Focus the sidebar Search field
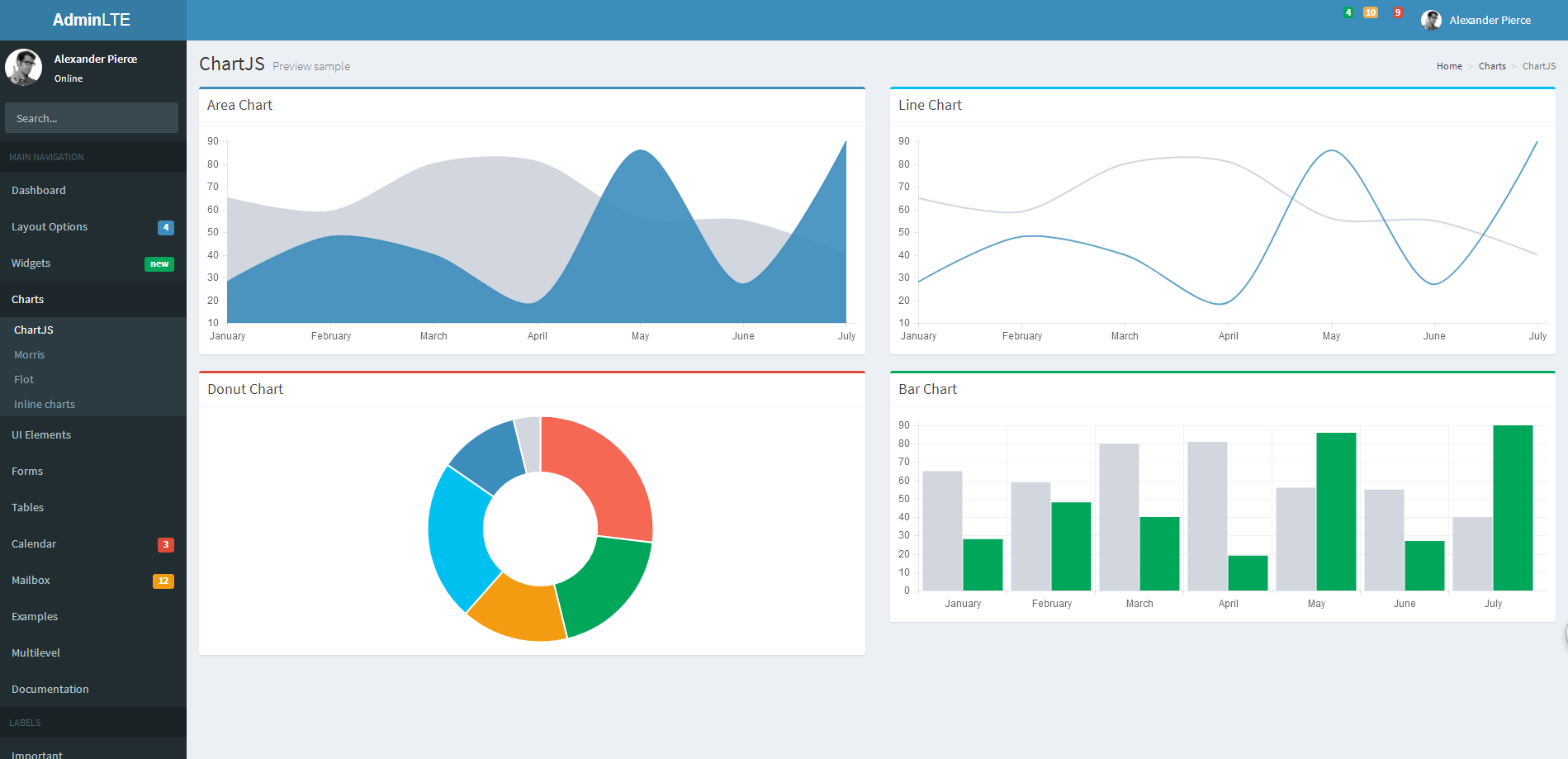1568x759 pixels. (x=92, y=118)
